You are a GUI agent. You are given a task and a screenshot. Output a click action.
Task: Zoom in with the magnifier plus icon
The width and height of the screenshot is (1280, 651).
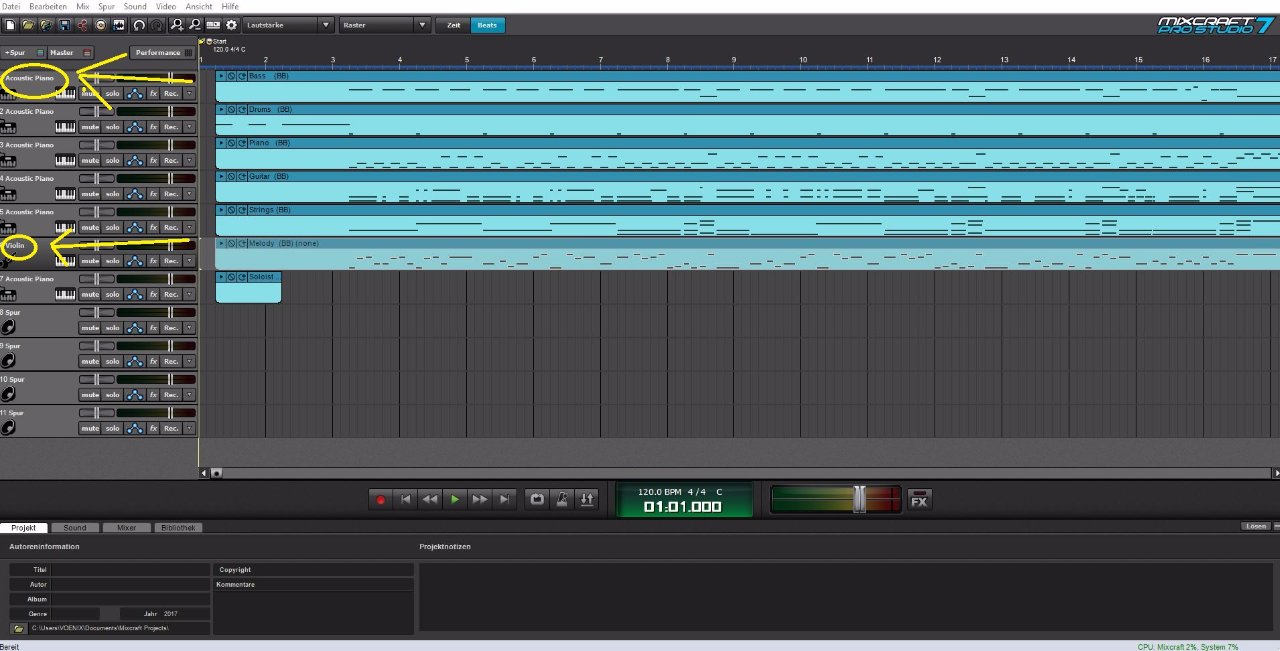pyautogui.click(x=177, y=24)
